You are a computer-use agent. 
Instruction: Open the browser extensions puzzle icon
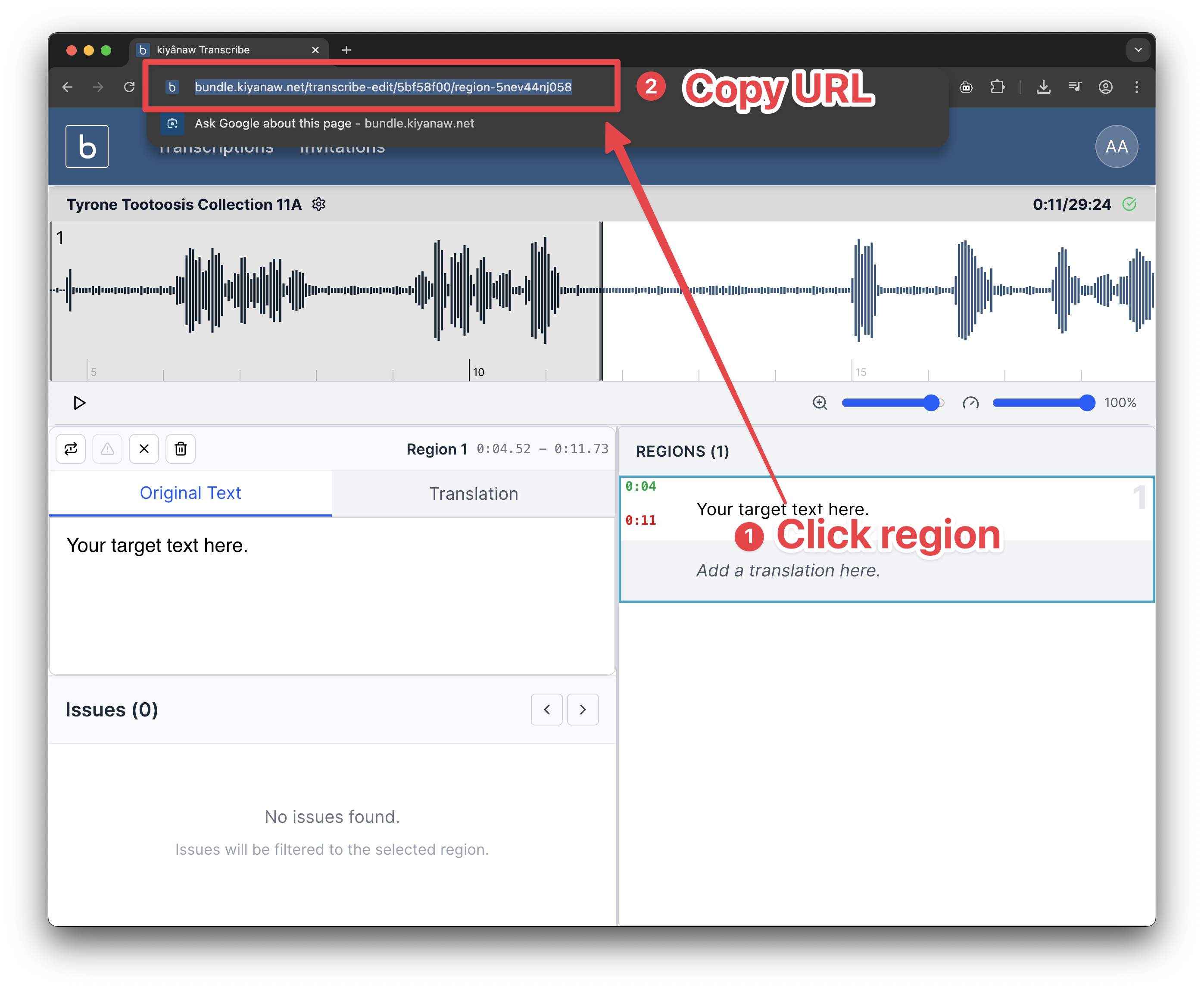coord(997,87)
